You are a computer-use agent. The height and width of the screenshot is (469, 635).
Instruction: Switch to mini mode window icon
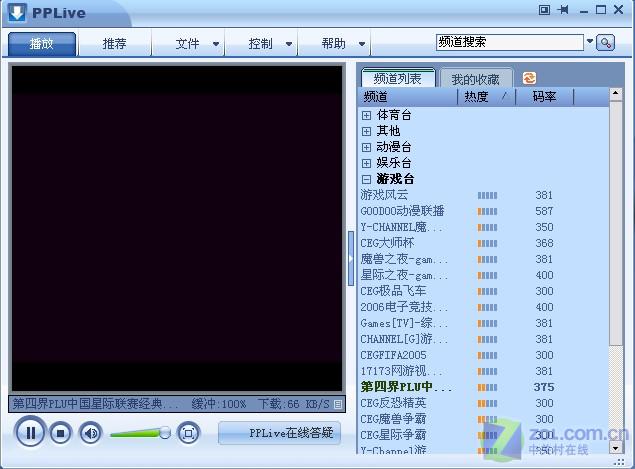point(544,10)
